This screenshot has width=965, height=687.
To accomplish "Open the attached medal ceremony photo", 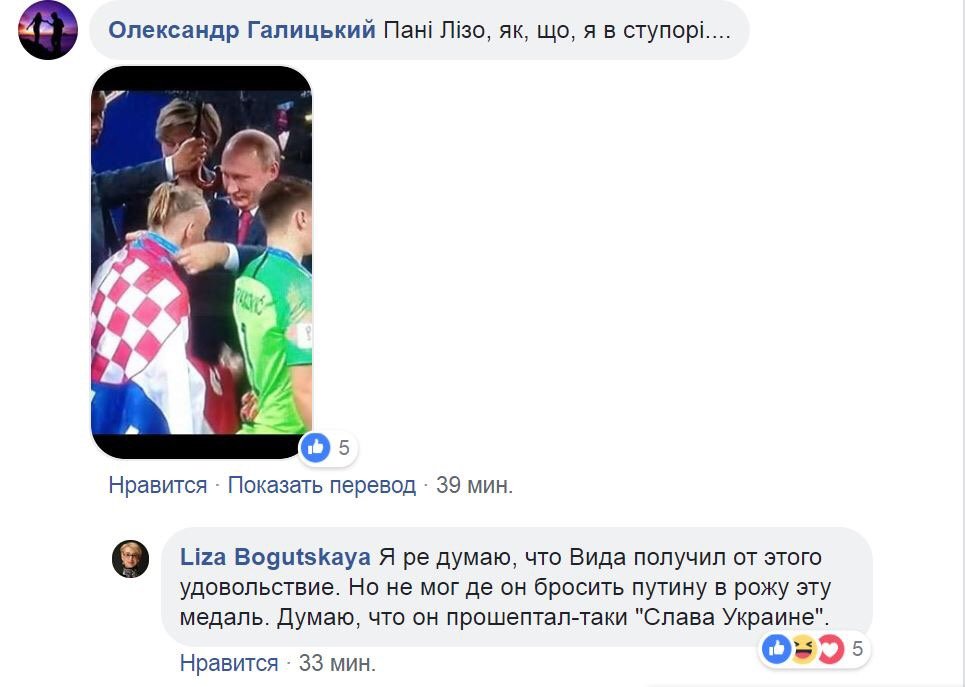I will pyautogui.click(x=202, y=262).
